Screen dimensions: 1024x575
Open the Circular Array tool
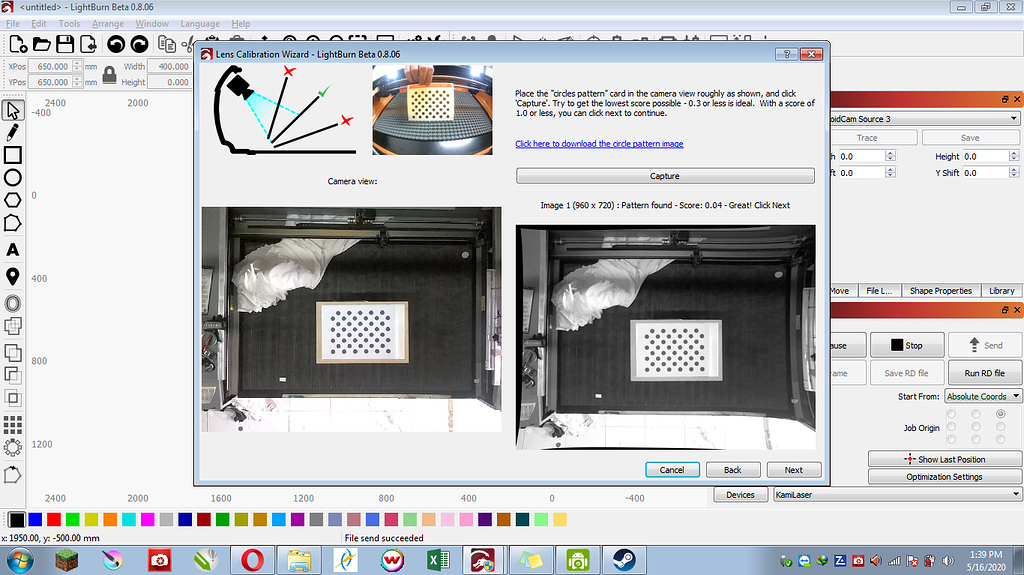tap(12, 448)
